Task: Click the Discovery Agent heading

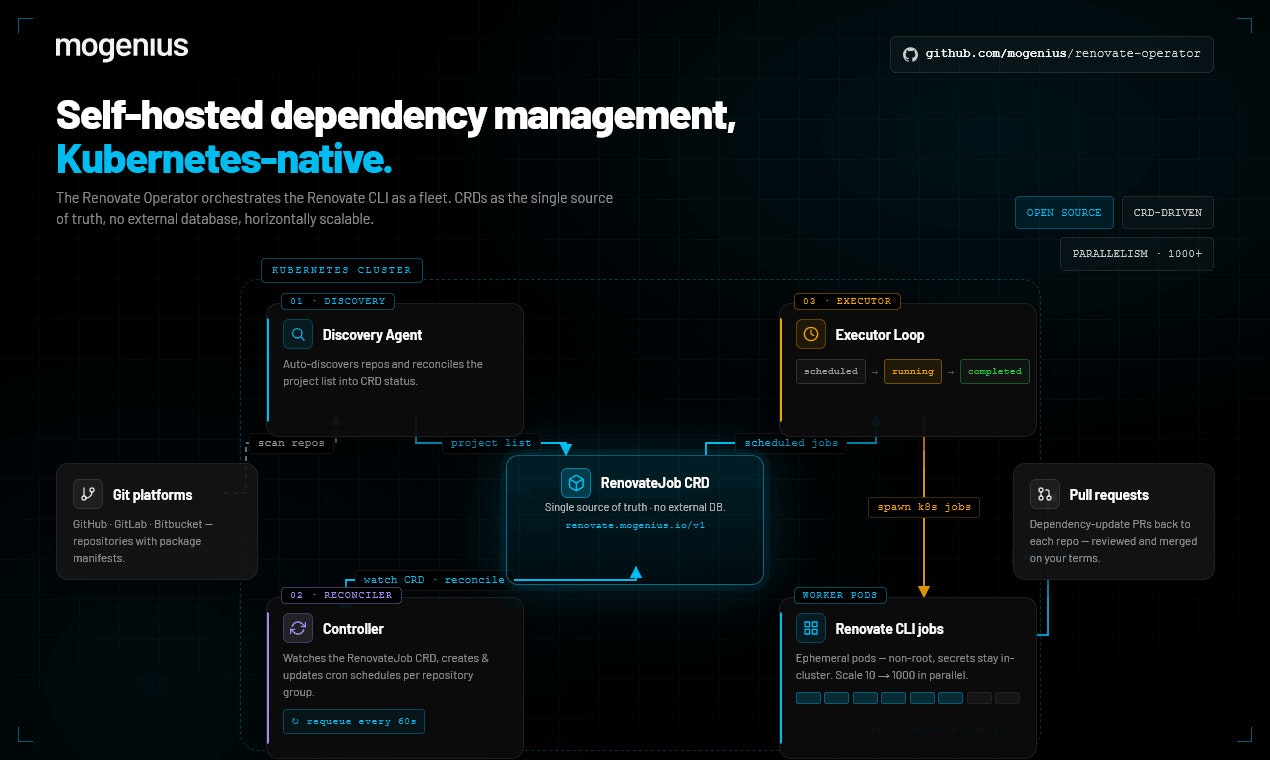Action: [x=372, y=335]
